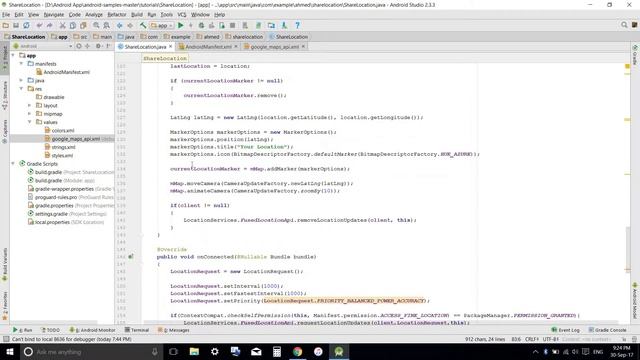Screen dimensions: 640x360
Task: Click the Forward navigation arrow icon
Action: click(x=130, y=25)
